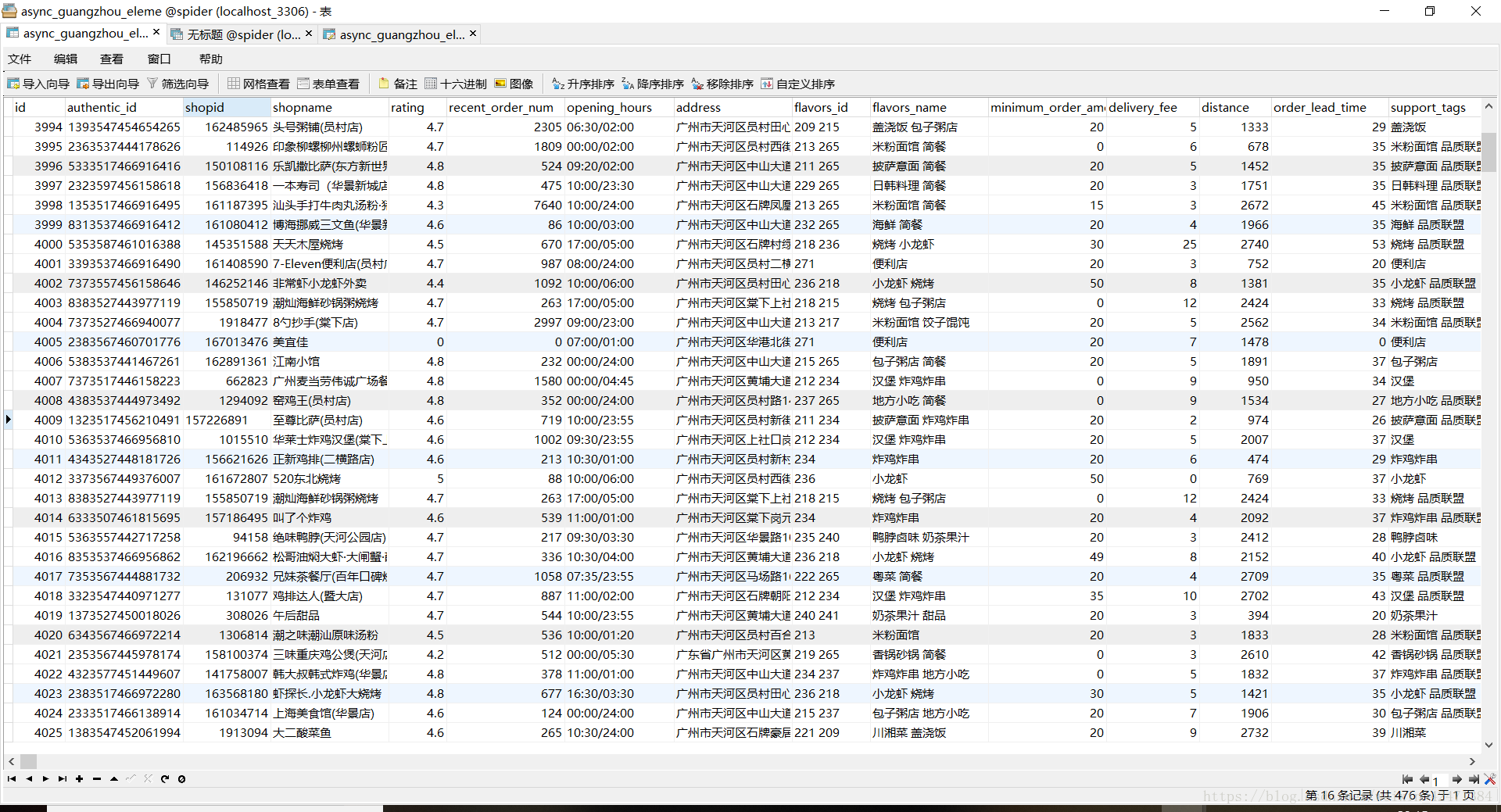This screenshot has width=1501, height=812.
Task: Click the vertical scrollbar up arrow
Action: point(1488,106)
